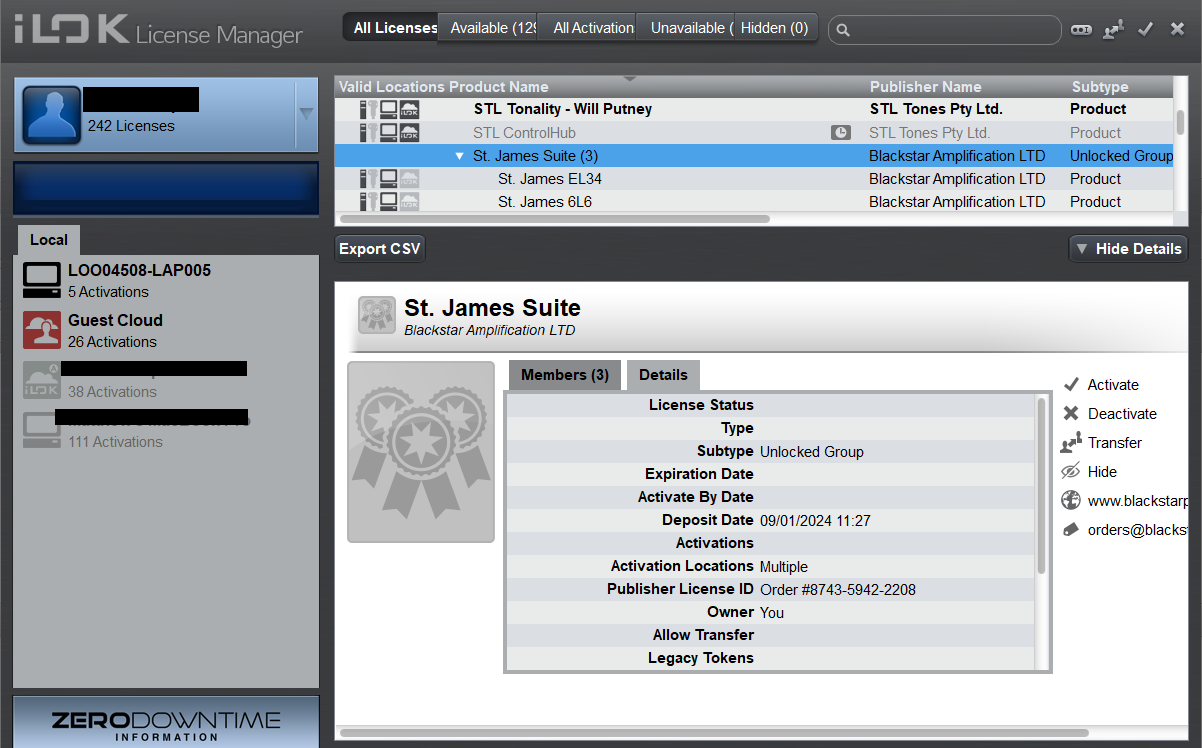This screenshot has width=1202, height=748.
Task: Click the details table vertical scrollbar
Action: [x=1041, y=485]
